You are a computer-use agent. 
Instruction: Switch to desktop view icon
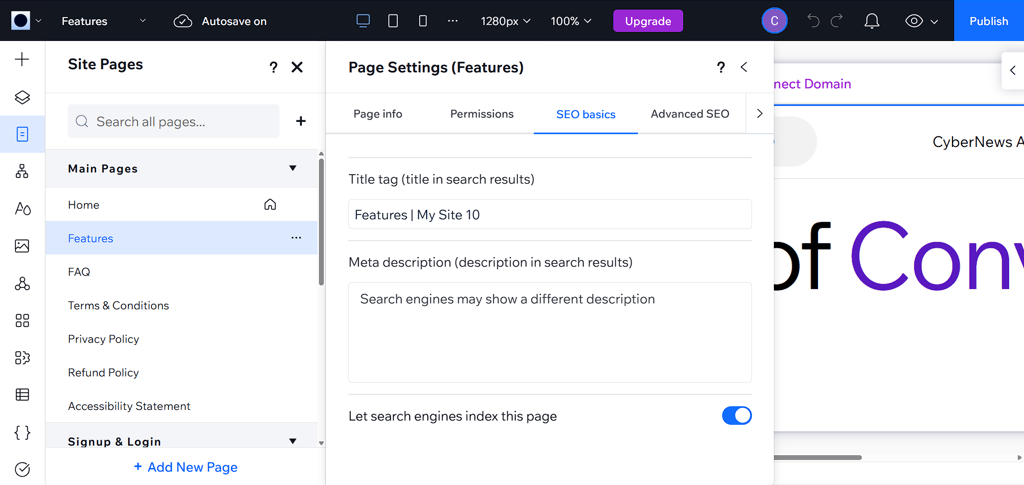pyautogui.click(x=363, y=21)
